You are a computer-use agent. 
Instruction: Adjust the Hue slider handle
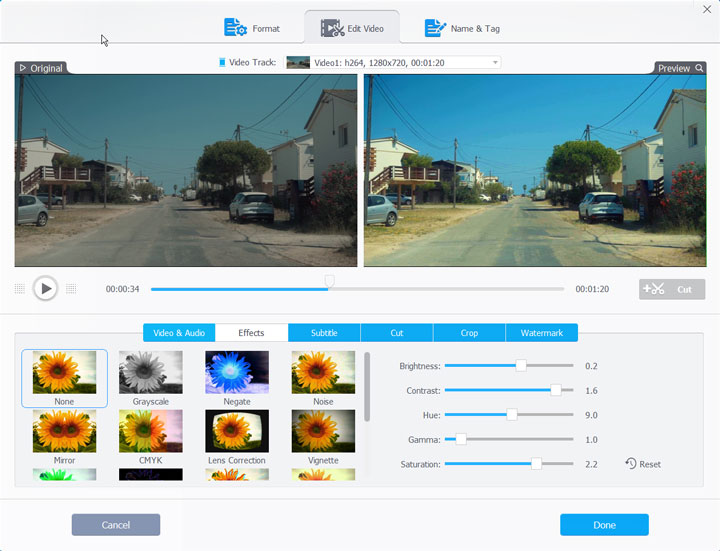tap(512, 415)
